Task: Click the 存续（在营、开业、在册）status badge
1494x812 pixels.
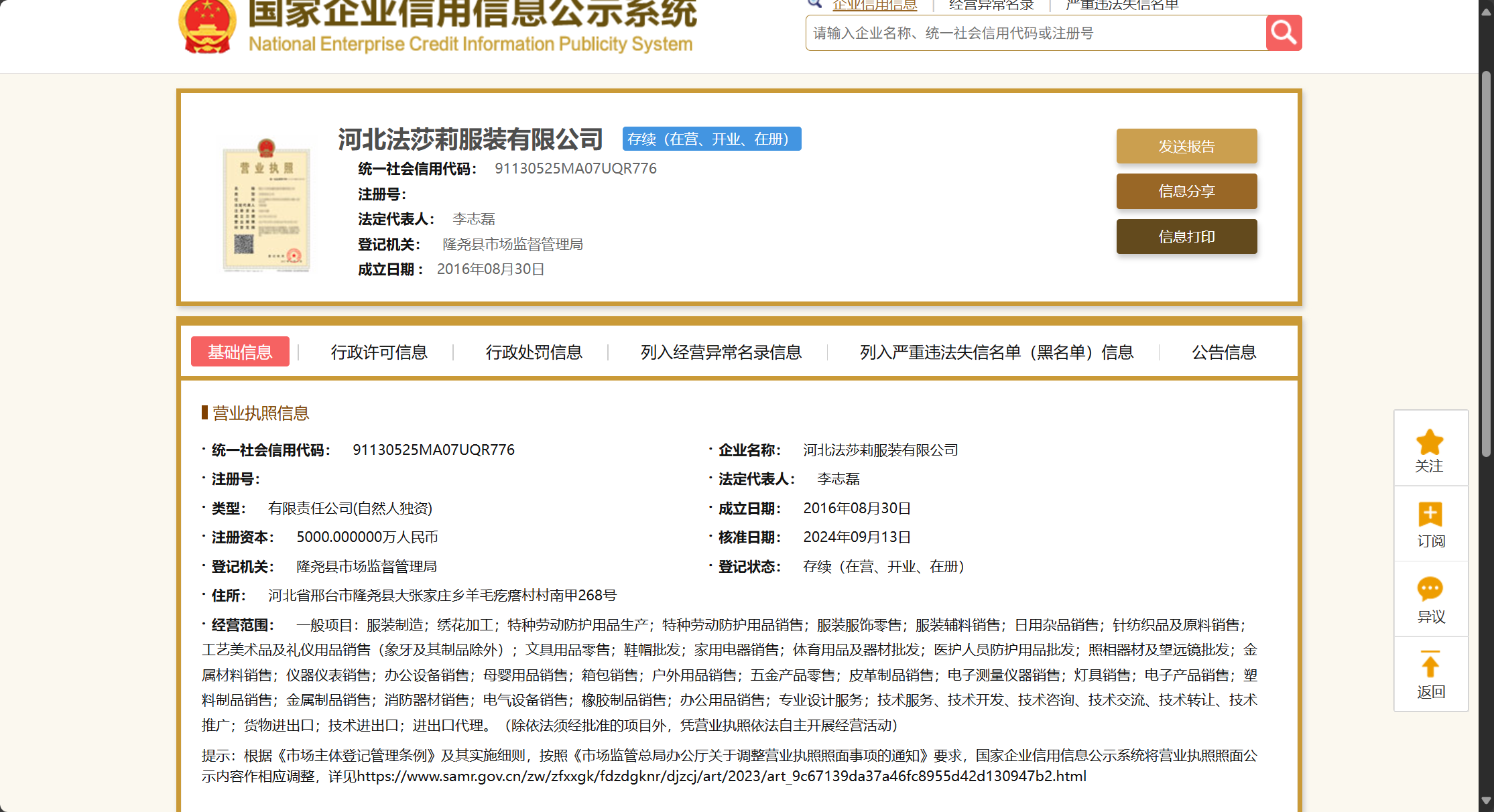Action: click(x=712, y=139)
